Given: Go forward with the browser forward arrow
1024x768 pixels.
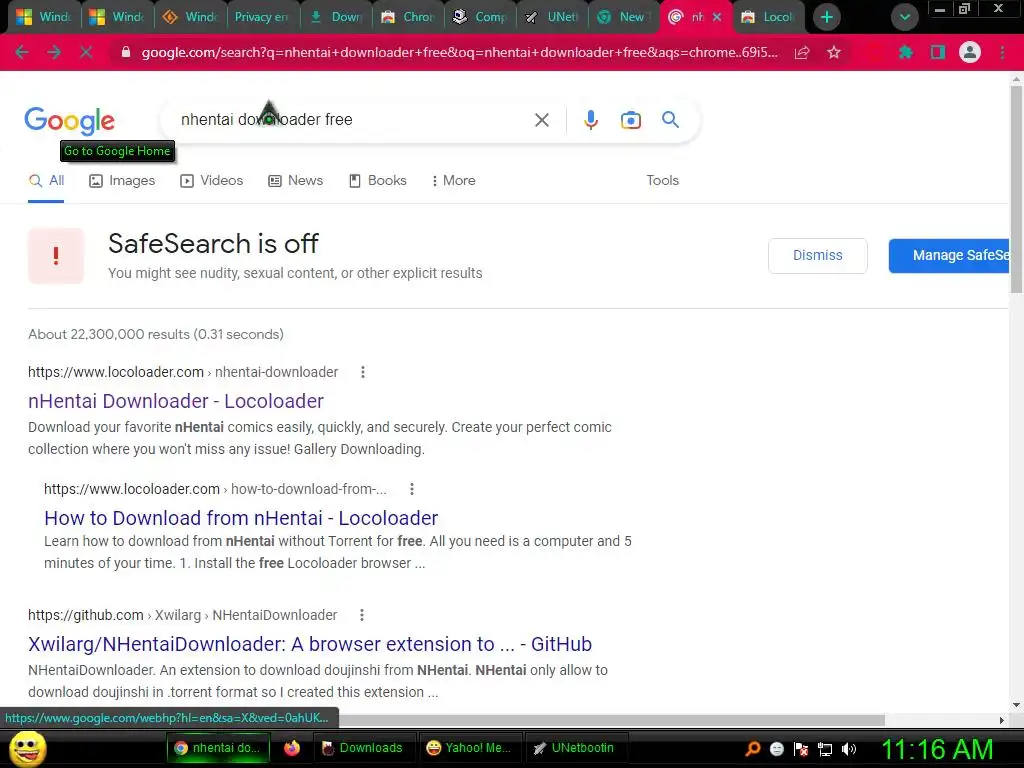Looking at the screenshot, I should 54,52.
